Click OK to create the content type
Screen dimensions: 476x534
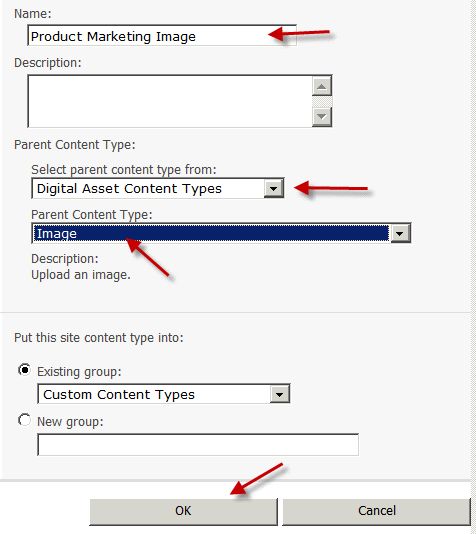[184, 511]
